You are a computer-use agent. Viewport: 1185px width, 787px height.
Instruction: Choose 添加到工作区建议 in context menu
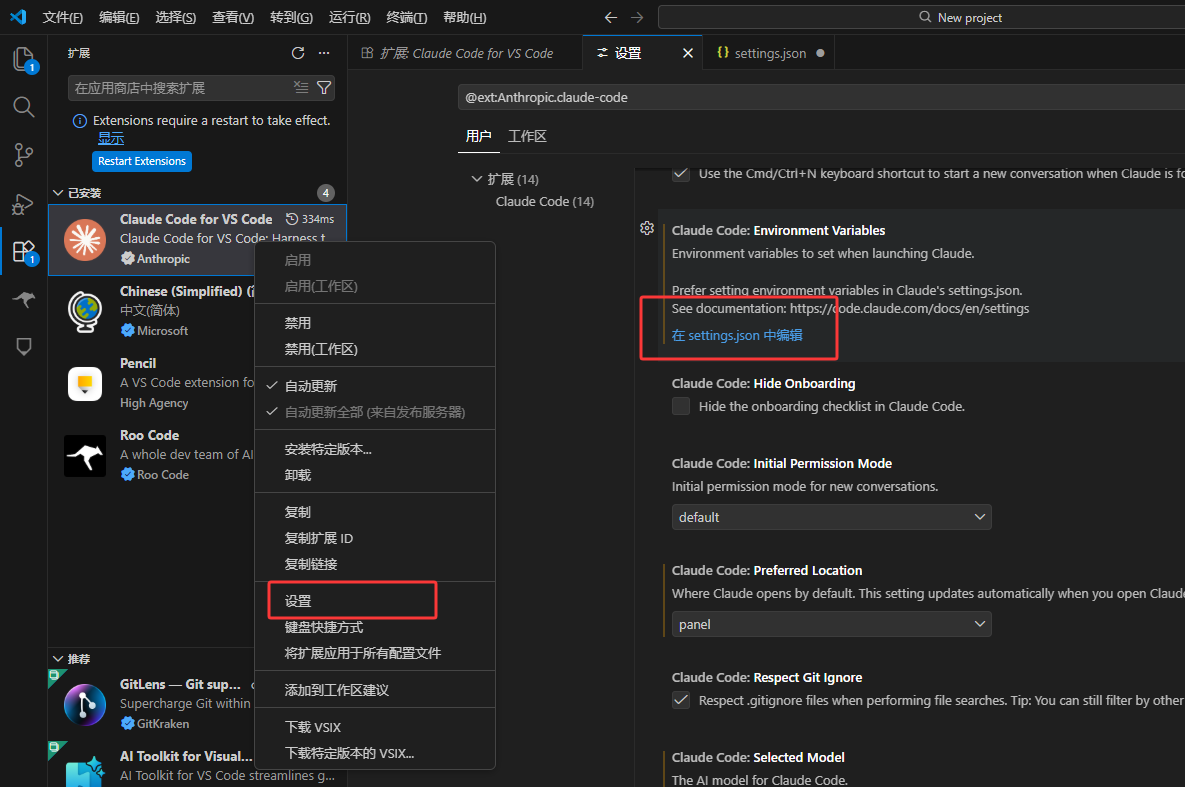[375, 690]
